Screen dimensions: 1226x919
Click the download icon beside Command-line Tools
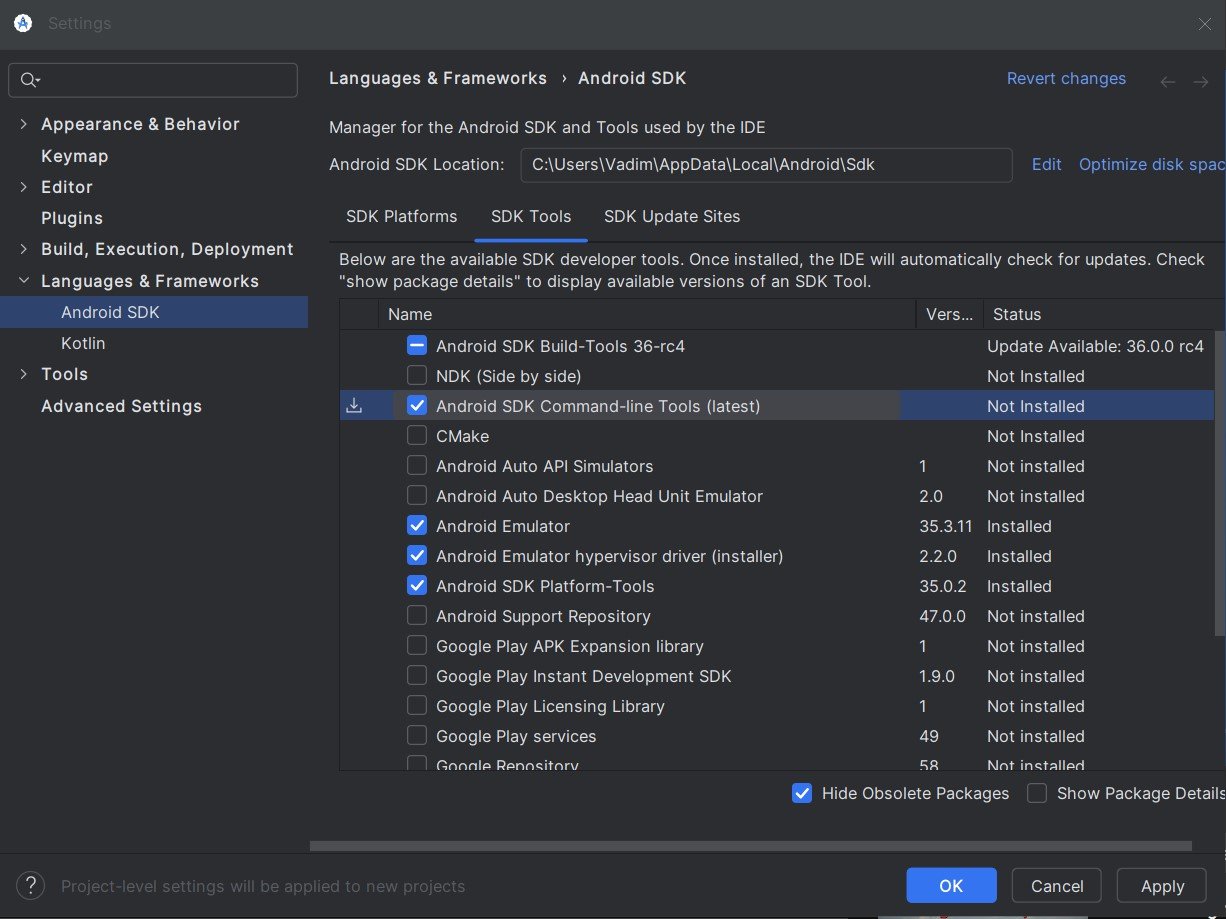[354, 406]
